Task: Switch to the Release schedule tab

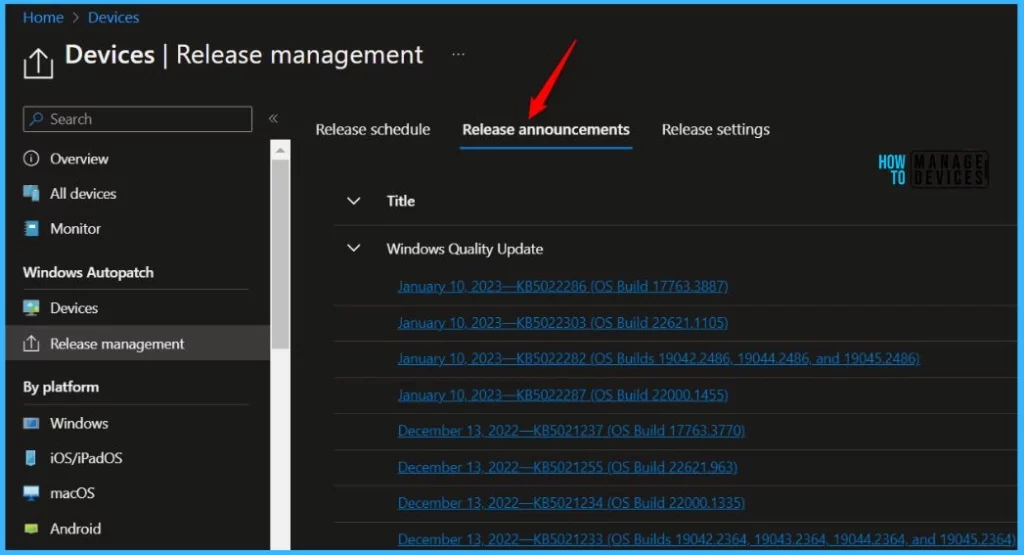Action: tap(372, 129)
